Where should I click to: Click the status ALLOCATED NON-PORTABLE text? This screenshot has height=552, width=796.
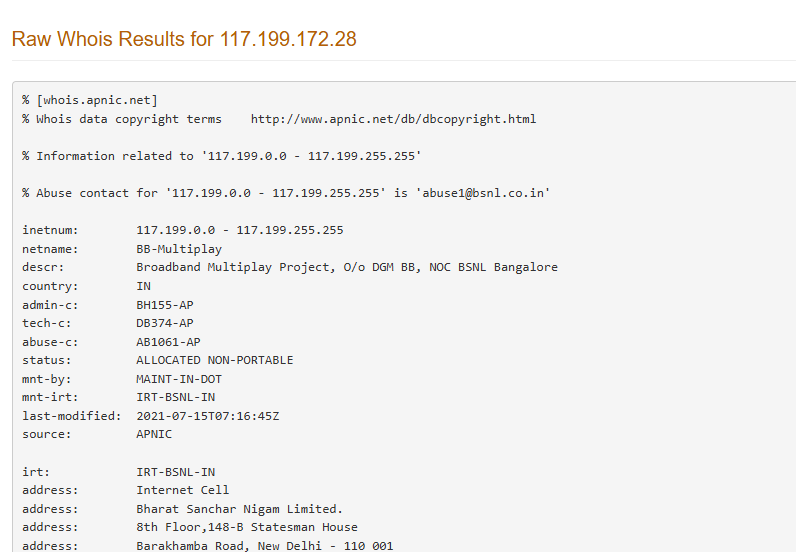[x=215, y=360]
